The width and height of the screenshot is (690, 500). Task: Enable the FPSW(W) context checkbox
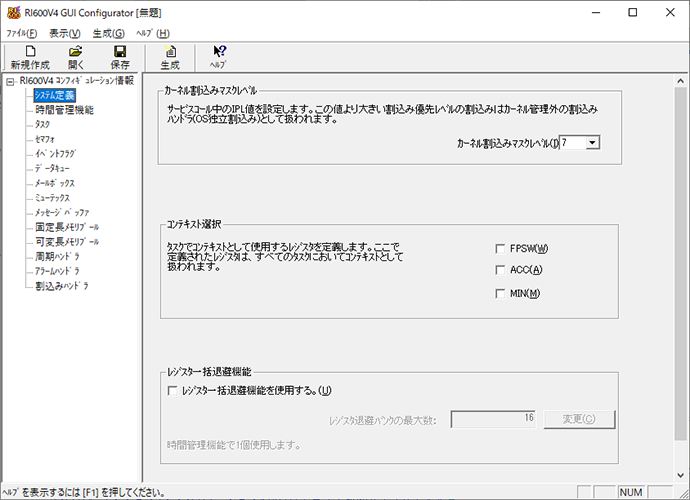pos(500,249)
